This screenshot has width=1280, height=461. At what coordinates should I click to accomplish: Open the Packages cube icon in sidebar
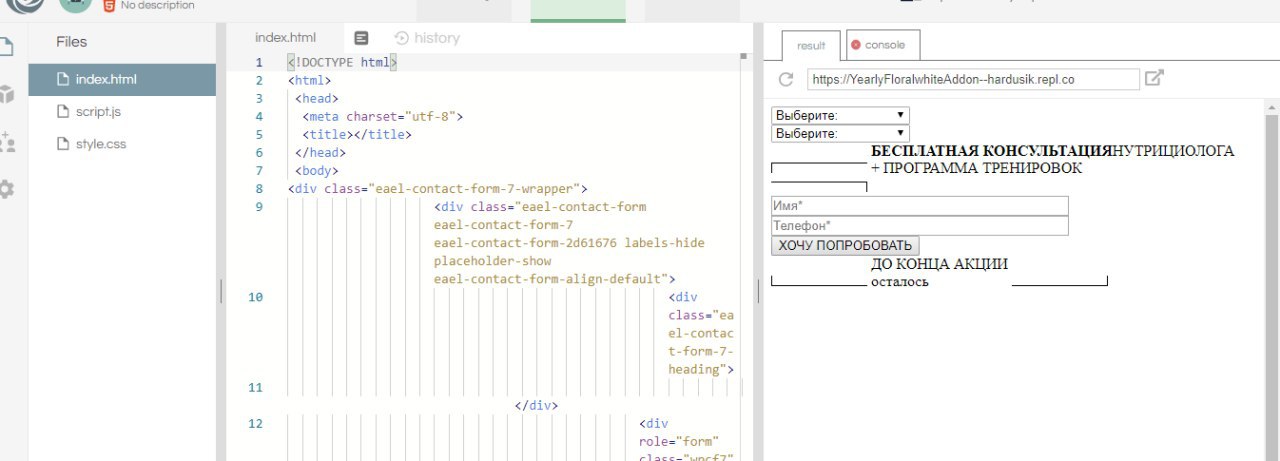[x=7, y=95]
